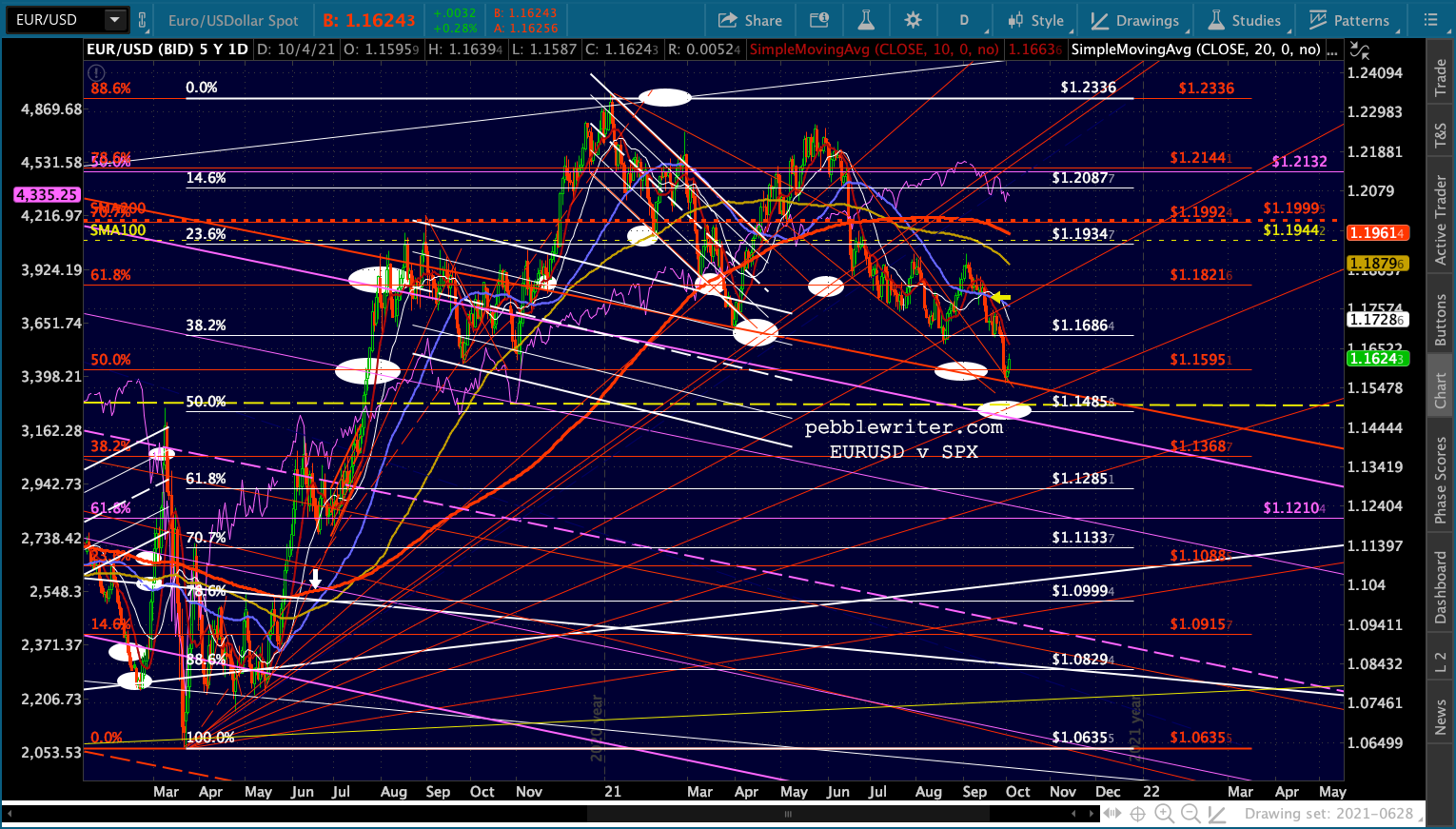Click the zoom out magnifier icon
Screen dimensions: 1456x829
[1190, 814]
